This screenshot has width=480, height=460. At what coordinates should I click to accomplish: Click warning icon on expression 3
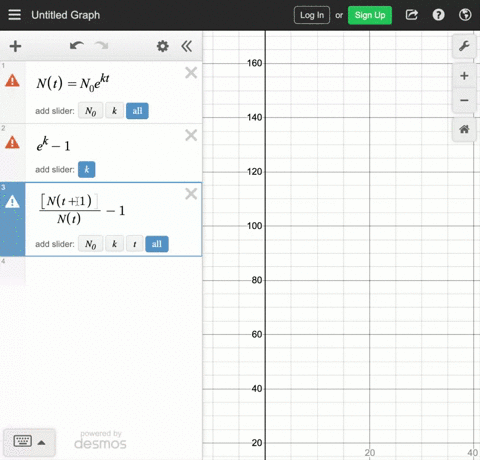click(12, 202)
